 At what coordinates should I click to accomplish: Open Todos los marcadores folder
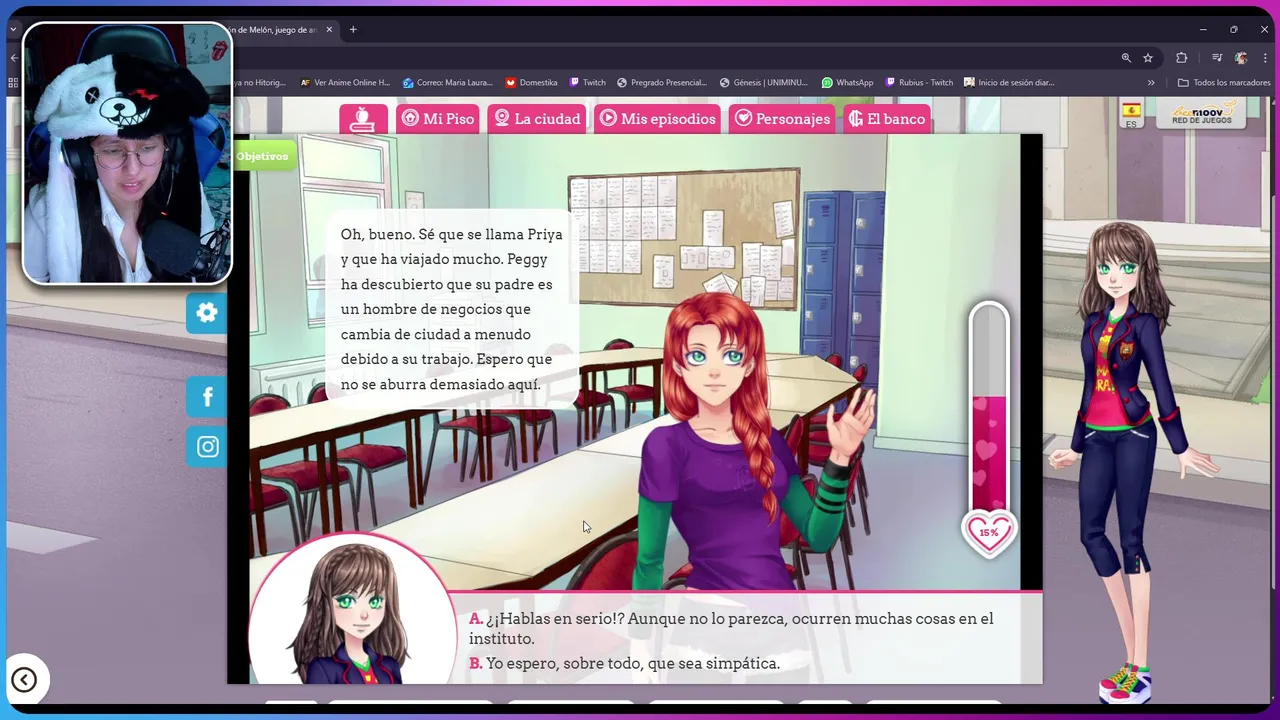(x=1224, y=83)
